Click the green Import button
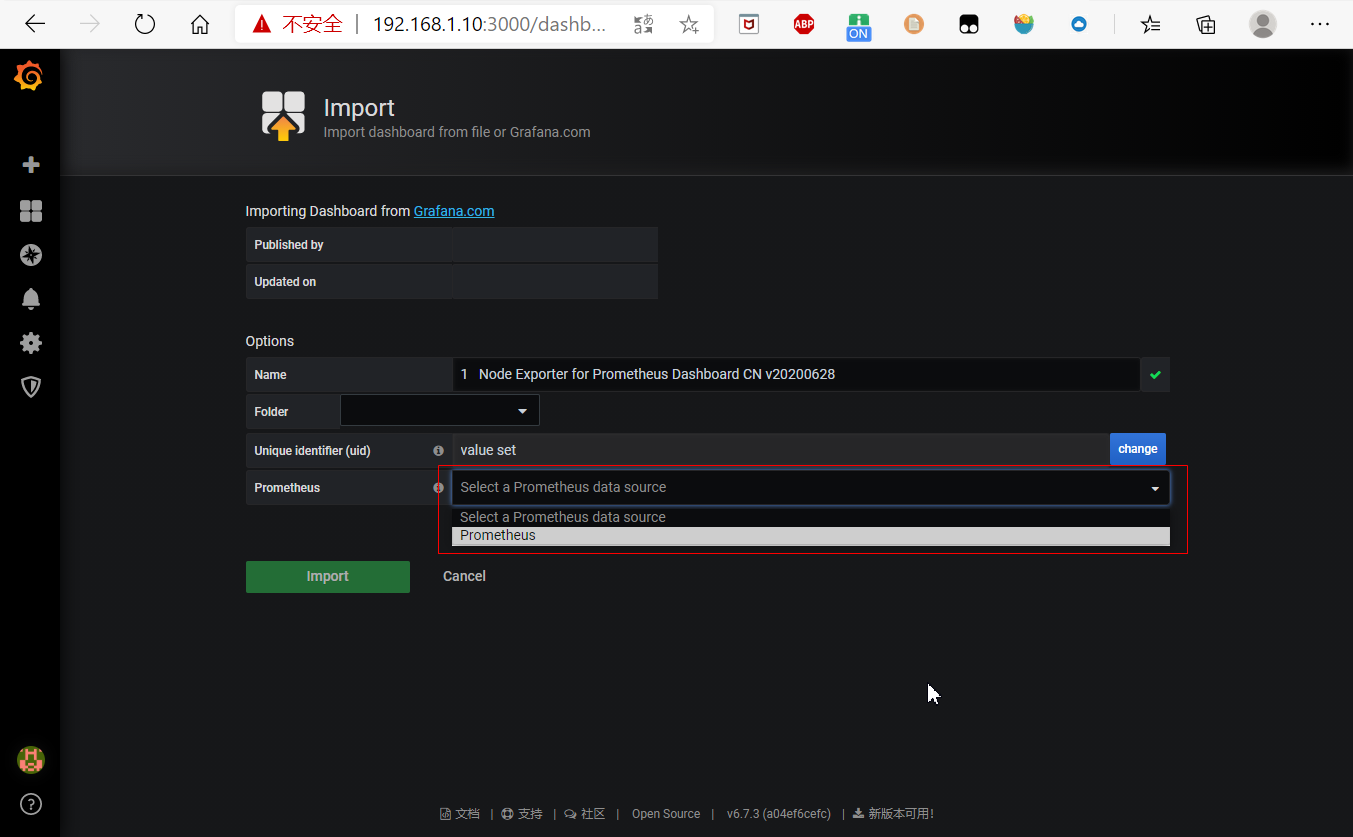The image size is (1353, 837). point(328,577)
